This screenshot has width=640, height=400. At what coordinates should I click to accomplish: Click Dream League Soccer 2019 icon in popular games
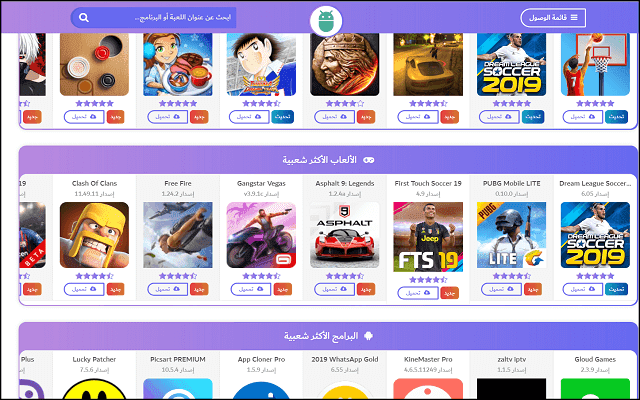[595, 235]
